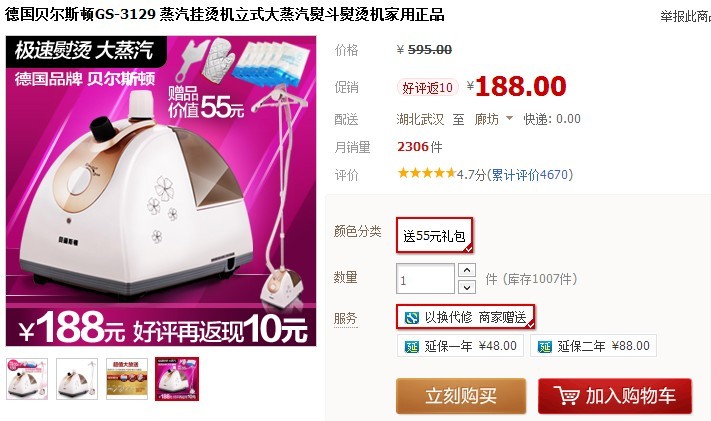Select the 延保二年 ¥88.00 option
711x421 pixels.
click(593, 346)
